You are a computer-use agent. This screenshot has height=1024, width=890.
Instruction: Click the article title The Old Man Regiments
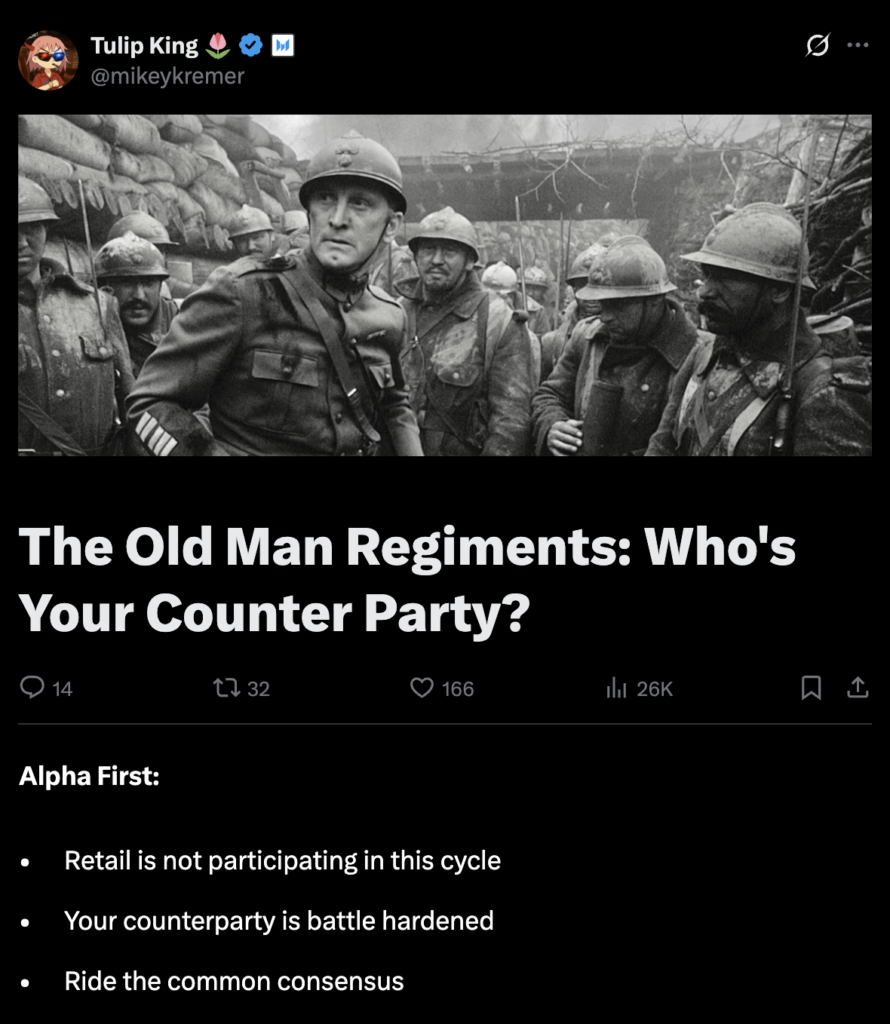click(407, 579)
